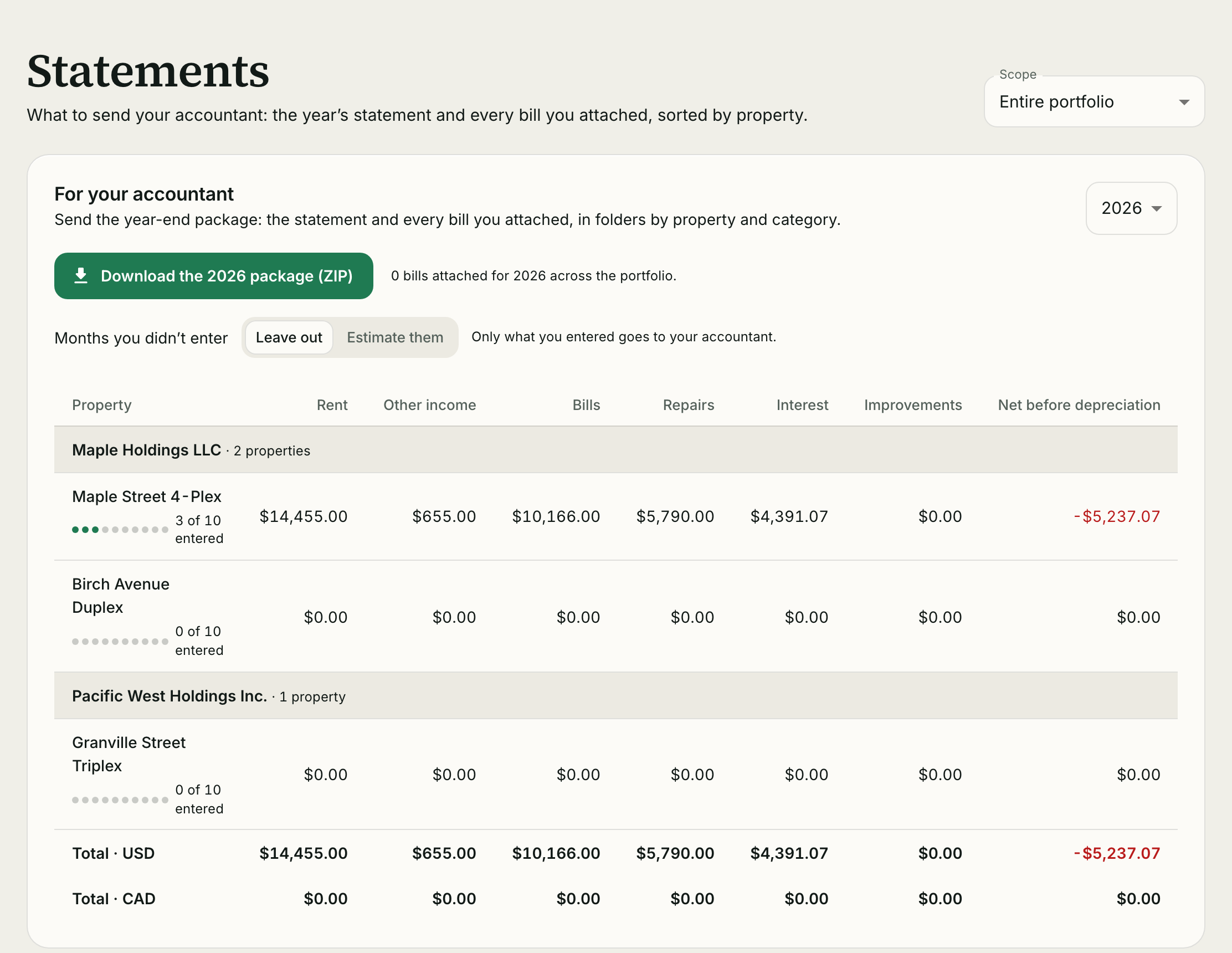This screenshot has width=1232, height=953.
Task: Switch to Estimate them option
Action: [x=395, y=337]
